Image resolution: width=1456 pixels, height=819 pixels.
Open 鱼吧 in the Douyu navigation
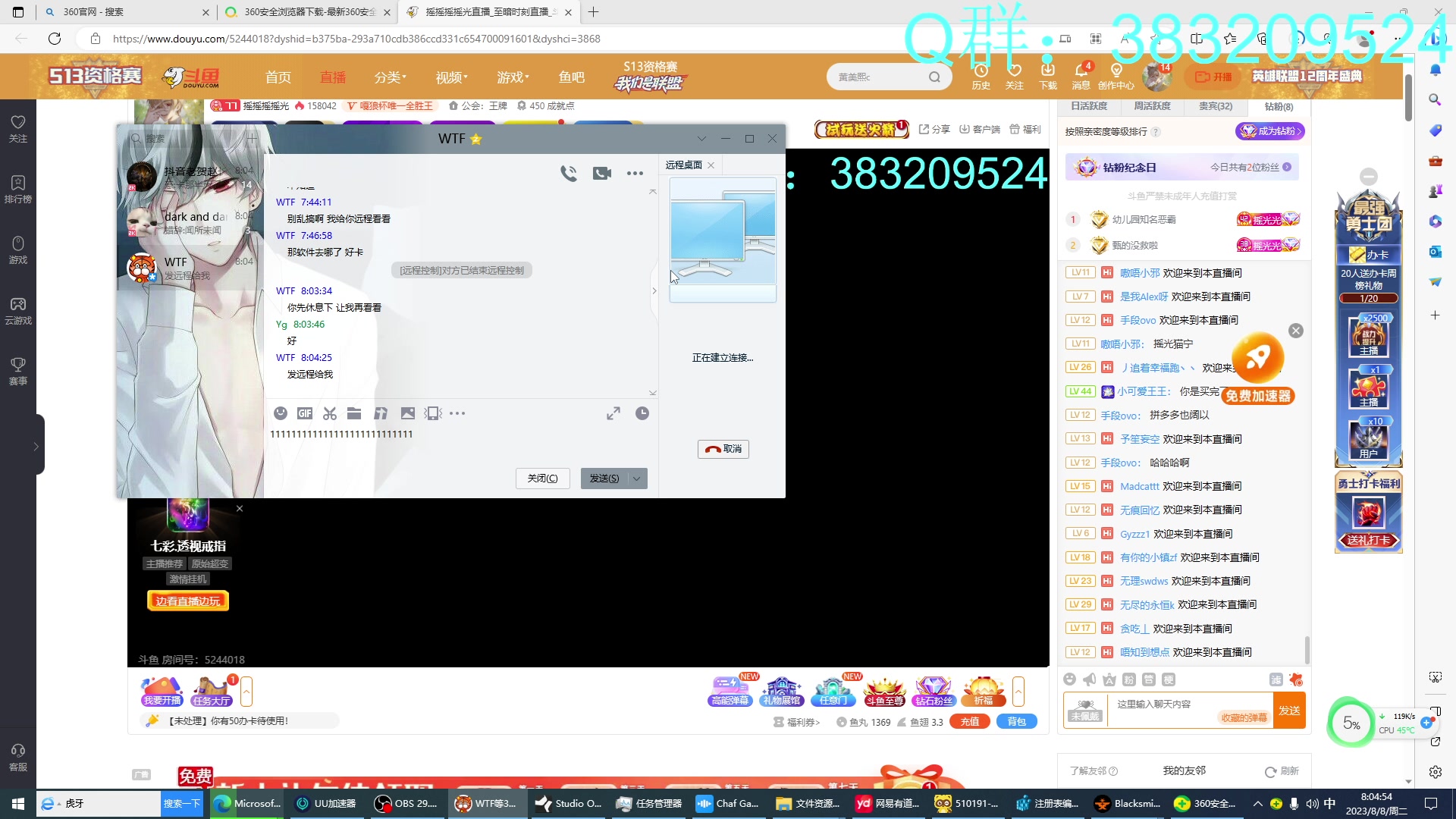(x=572, y=77)
